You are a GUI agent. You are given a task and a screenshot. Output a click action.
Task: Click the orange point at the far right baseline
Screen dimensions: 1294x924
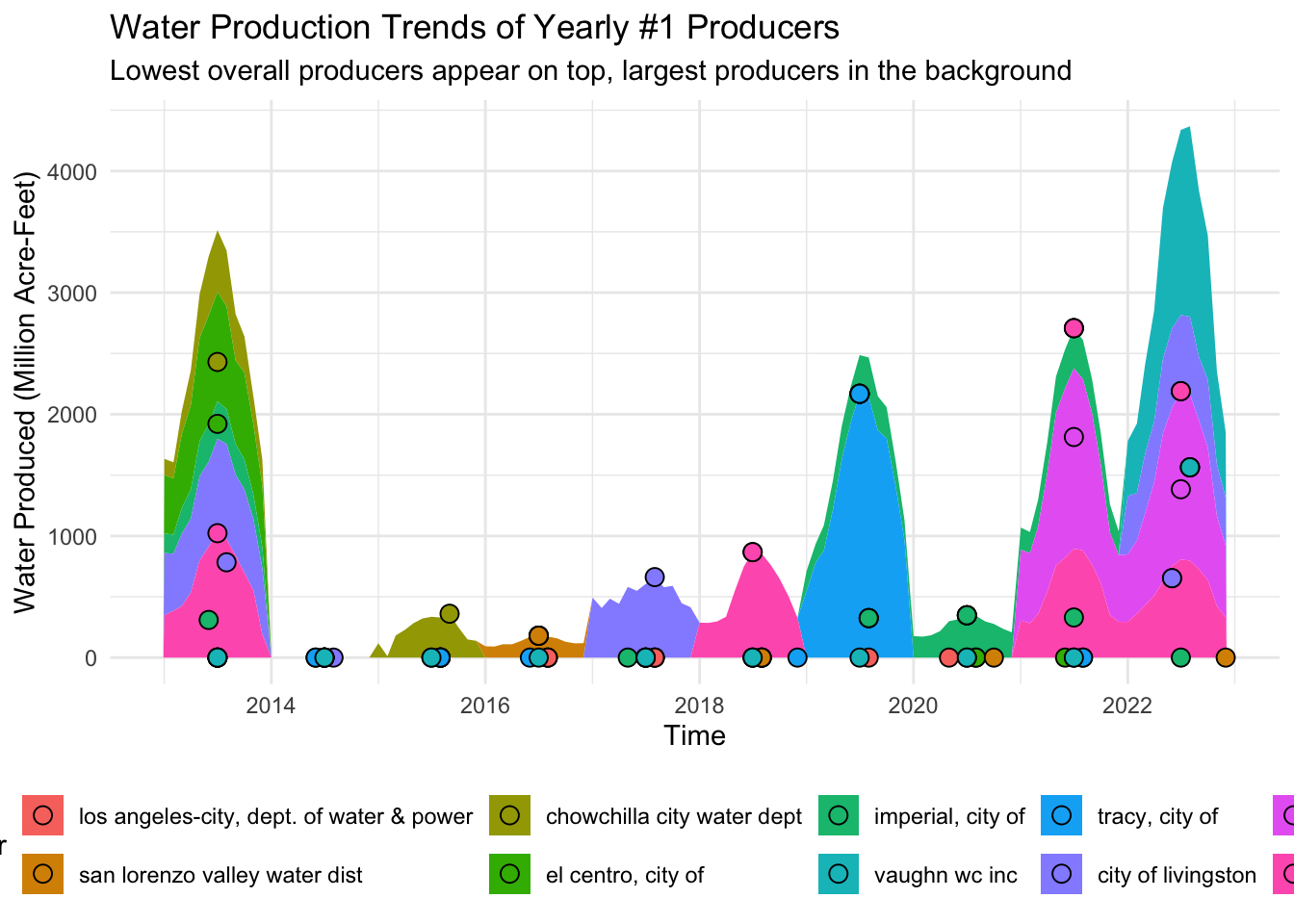pyautogui.click(x=1225, y=657)
